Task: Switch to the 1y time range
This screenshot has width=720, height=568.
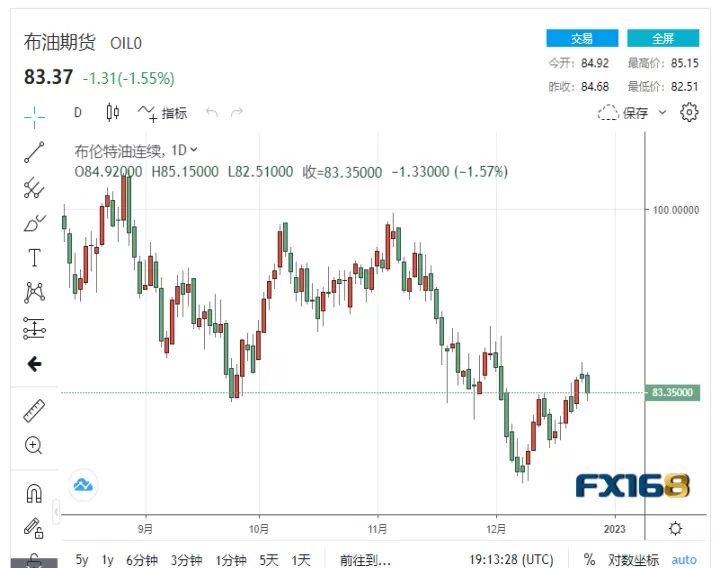Action: coord(107,560)
